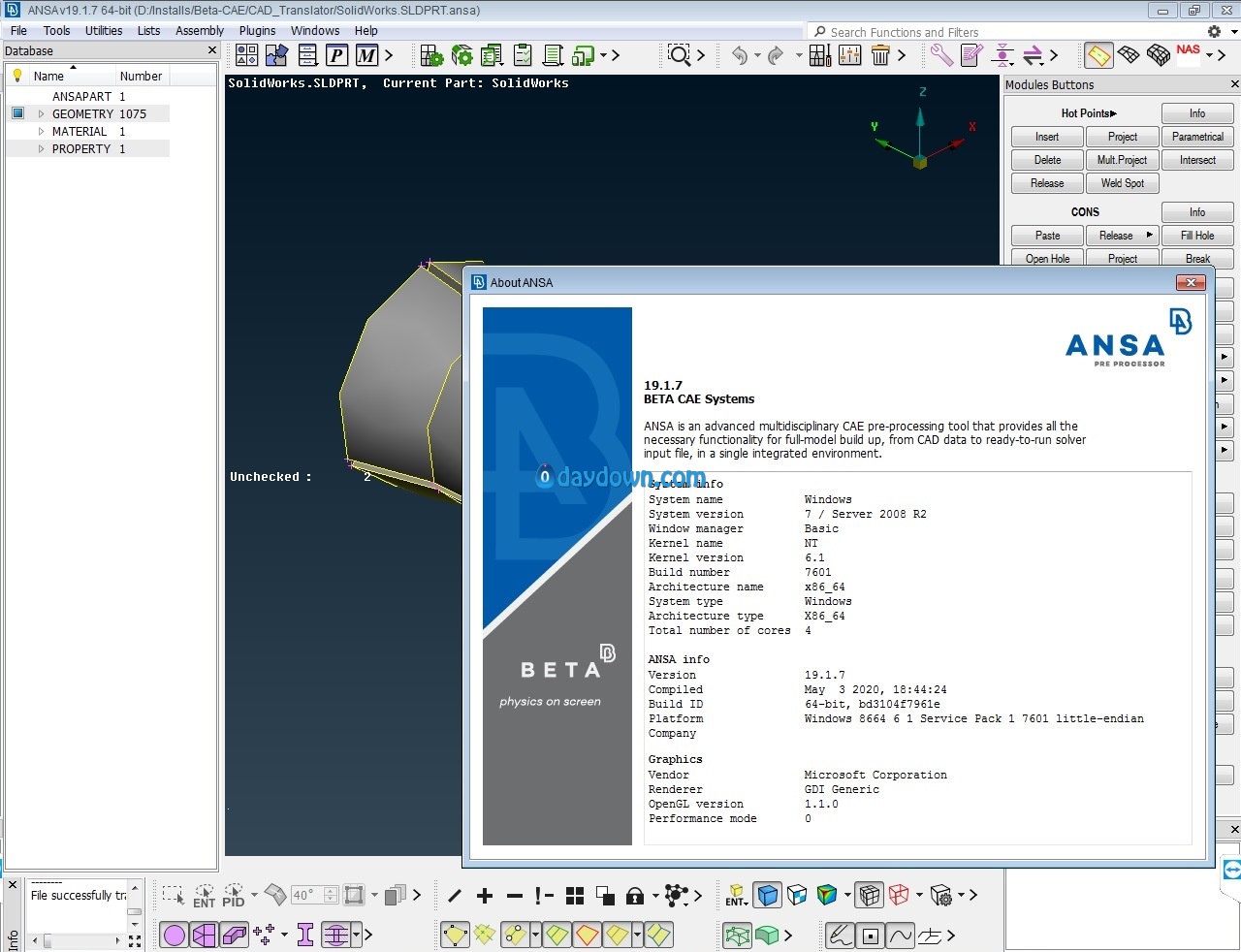1241x952 pixels.
Task: Click the Weld Spot button
Action: [1123, 183]
